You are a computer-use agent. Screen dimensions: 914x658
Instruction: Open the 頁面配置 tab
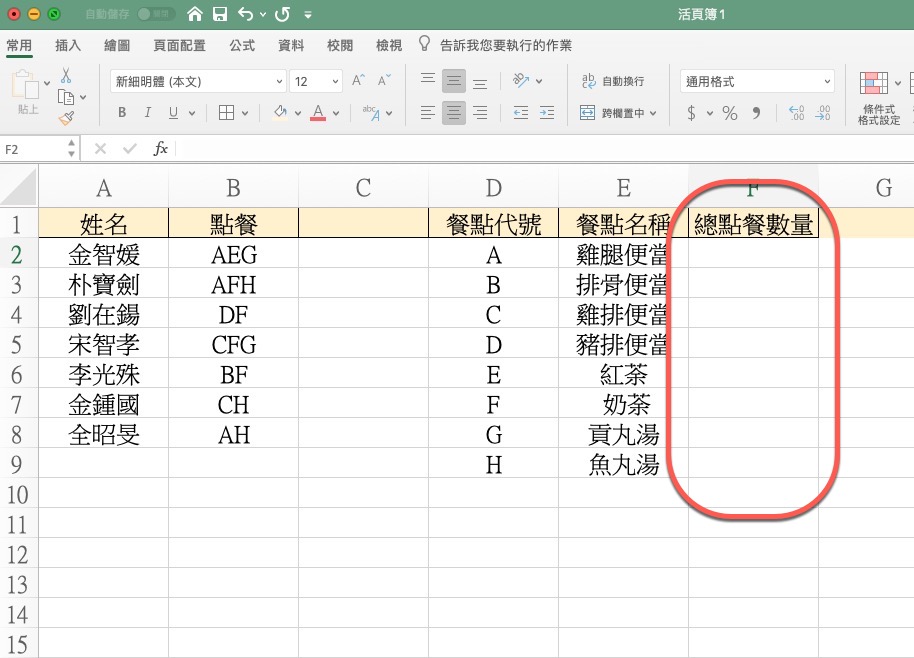179,45
